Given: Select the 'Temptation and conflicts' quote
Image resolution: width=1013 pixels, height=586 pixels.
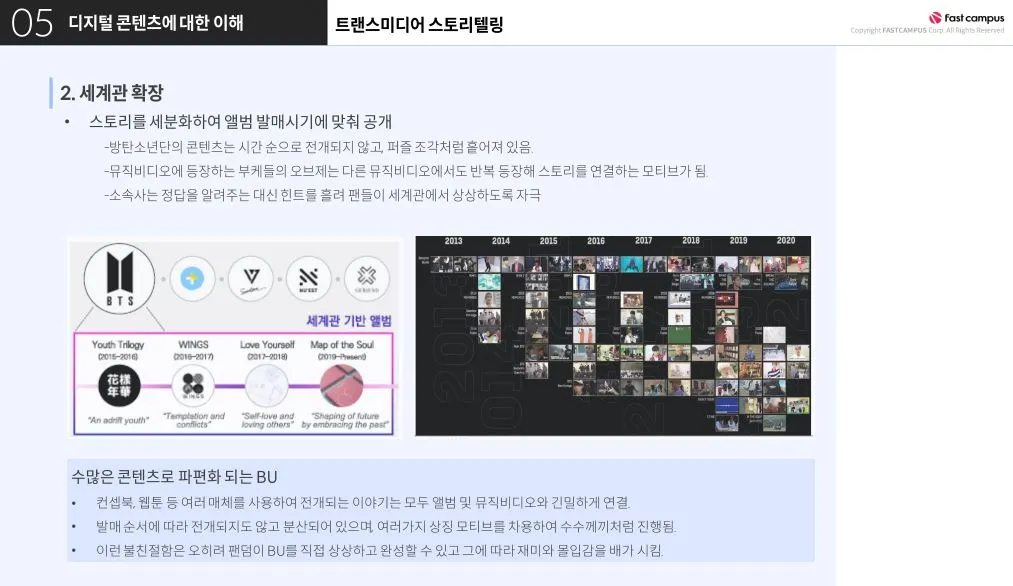Looking at the screenshot, I should (x=193, y=420).
